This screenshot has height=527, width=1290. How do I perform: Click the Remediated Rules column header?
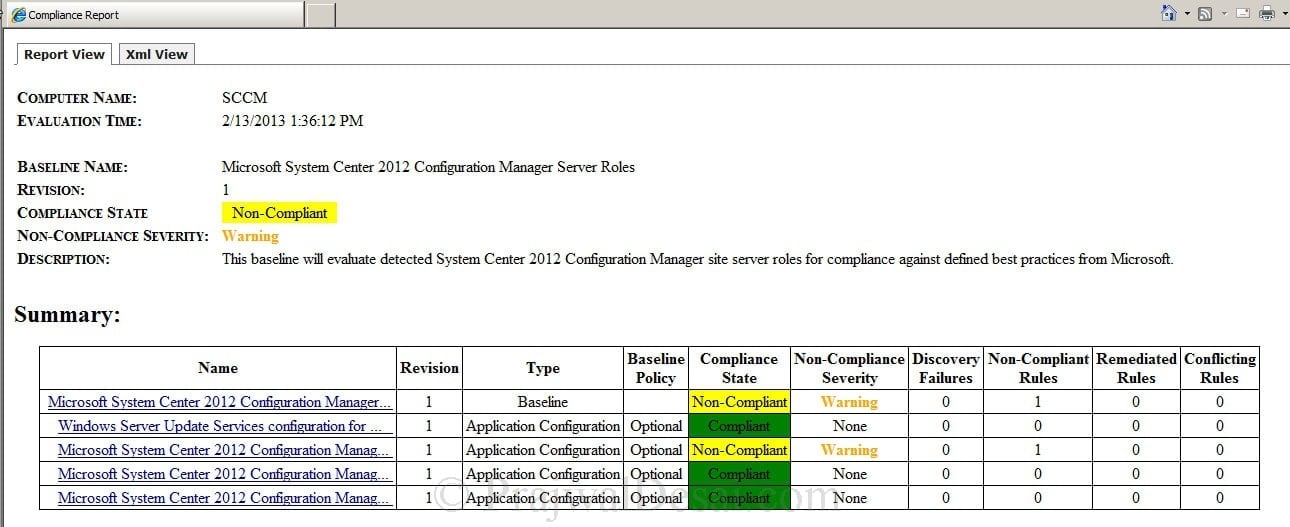coord(1136,368)
